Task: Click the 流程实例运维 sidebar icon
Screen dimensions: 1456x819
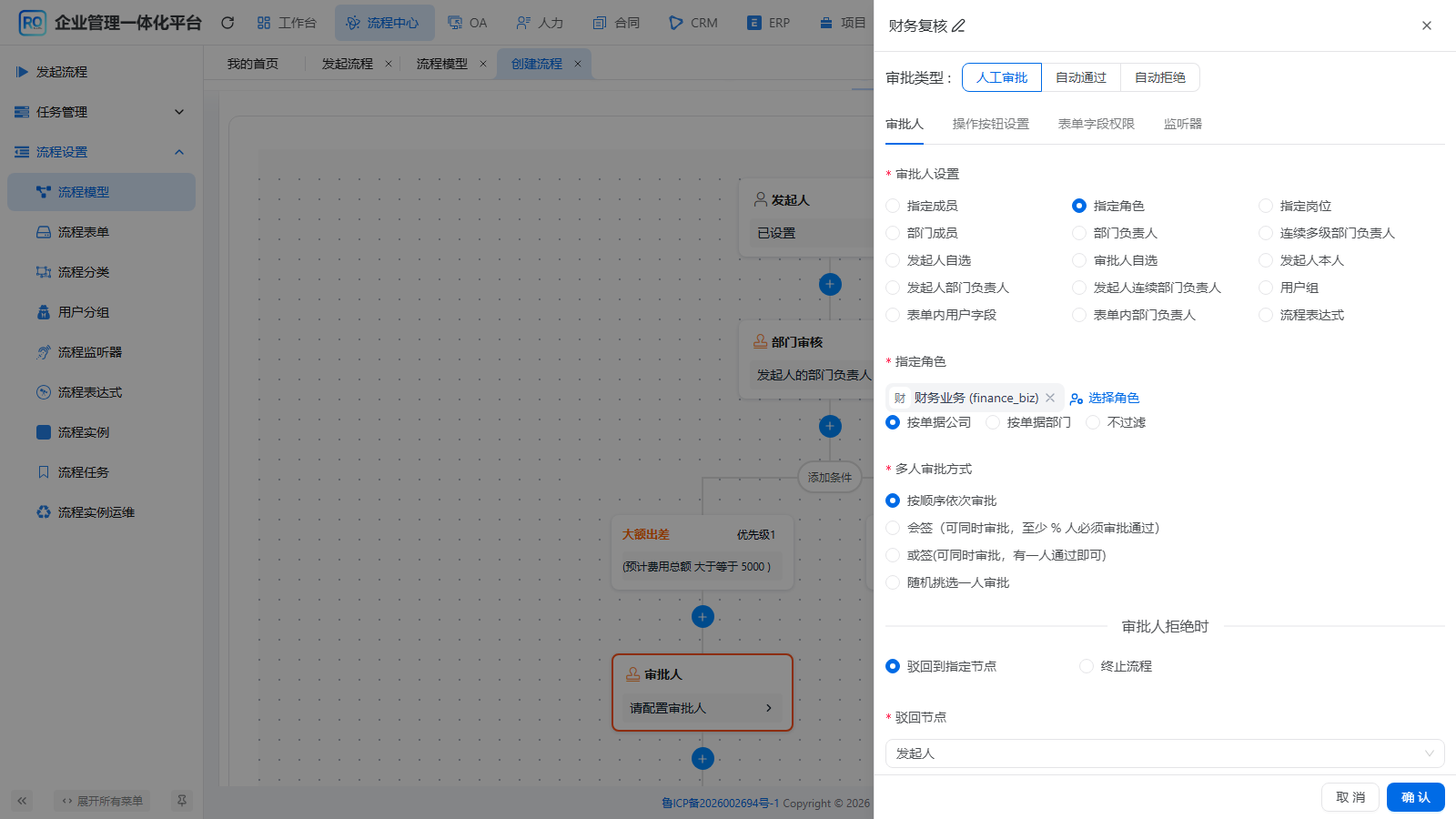Action: [44, 512]
